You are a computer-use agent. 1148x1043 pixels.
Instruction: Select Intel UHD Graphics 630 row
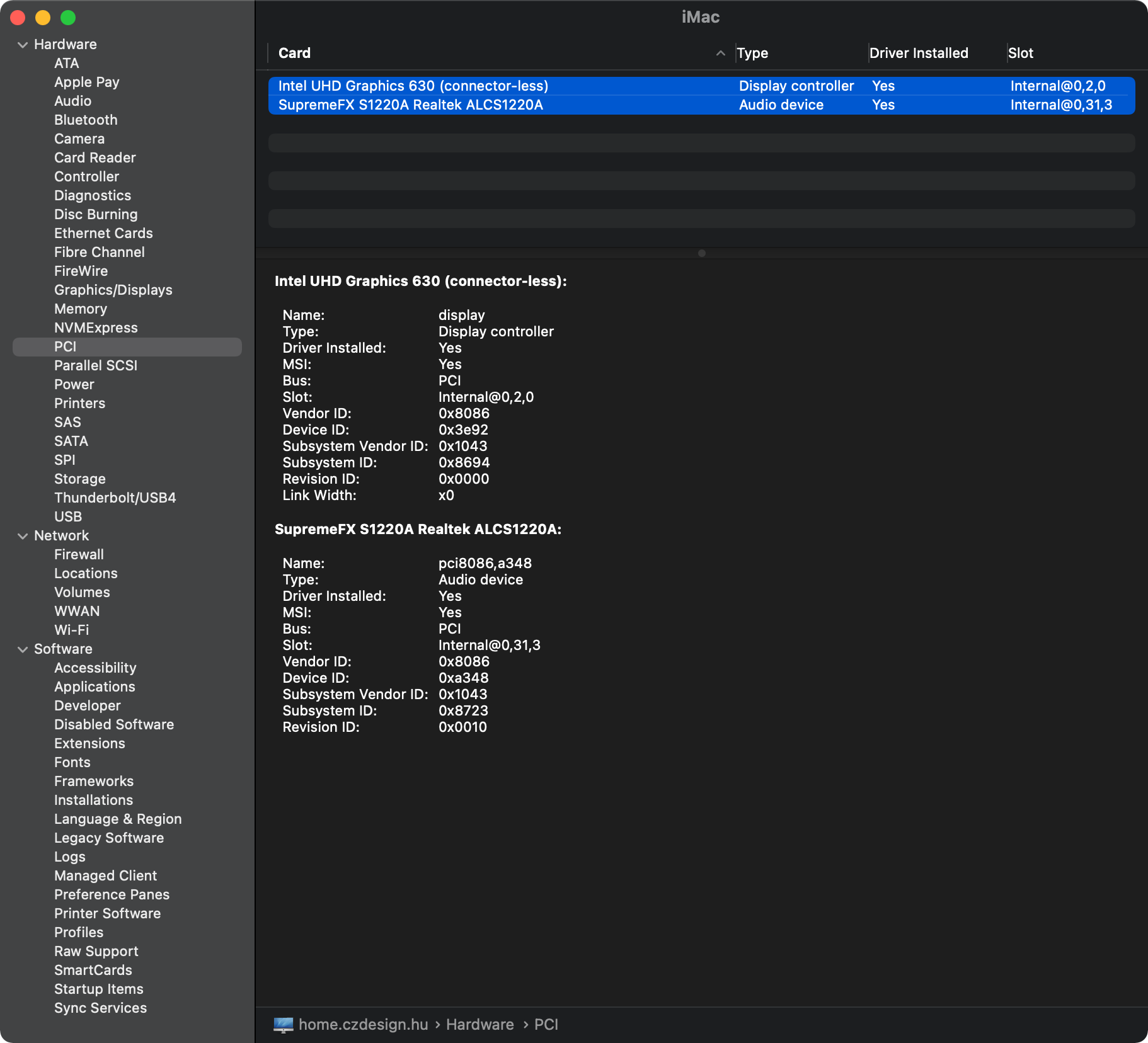(x=702, y=86)
